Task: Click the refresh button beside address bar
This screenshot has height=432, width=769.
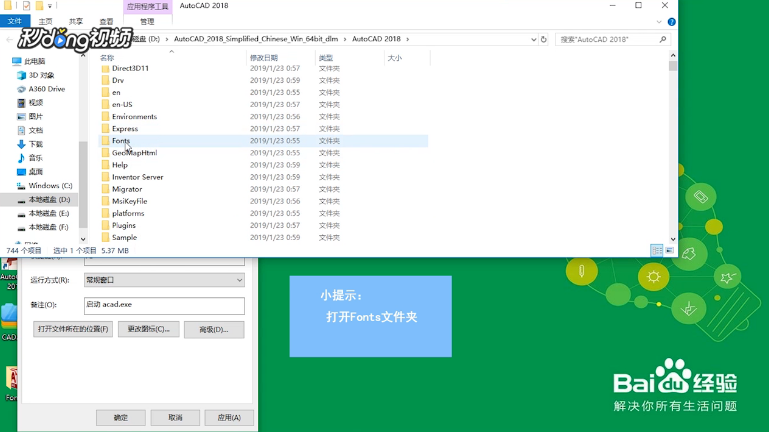Action: point(543,39)
